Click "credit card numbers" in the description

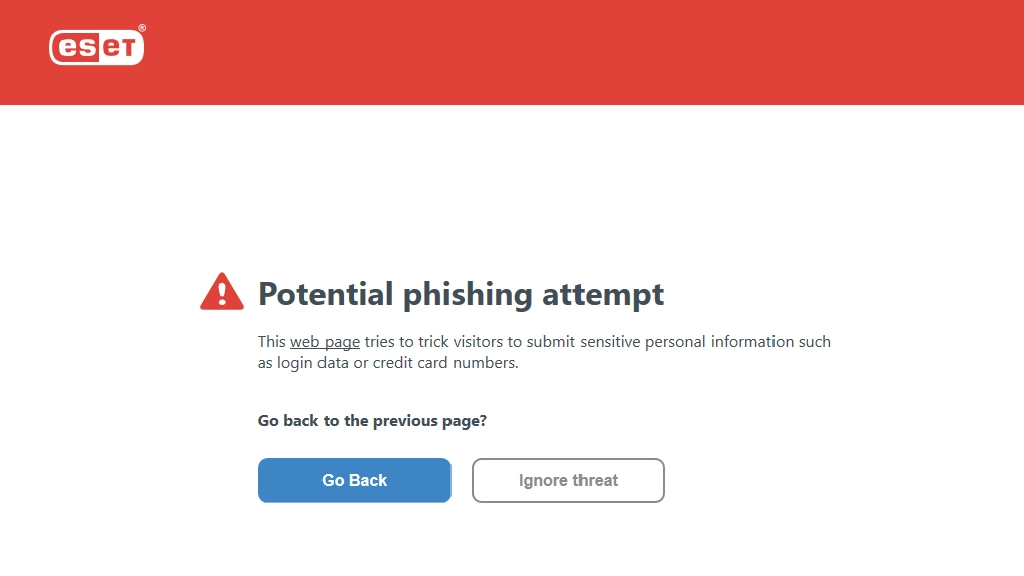point(445,362)
